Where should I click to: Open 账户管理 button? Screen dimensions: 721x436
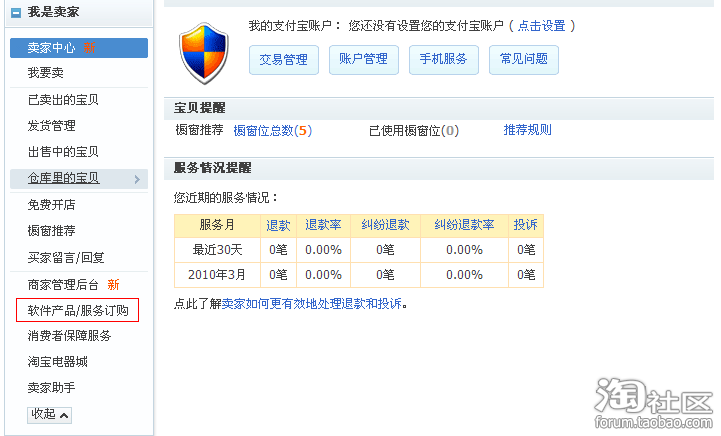pos(364,60)
